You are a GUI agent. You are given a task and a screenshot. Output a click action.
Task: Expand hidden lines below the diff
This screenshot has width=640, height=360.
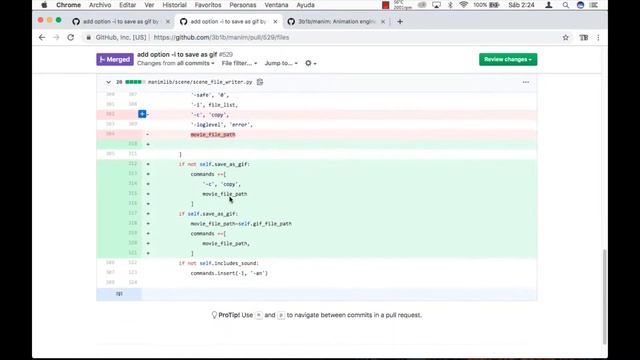tap(119, 294)
